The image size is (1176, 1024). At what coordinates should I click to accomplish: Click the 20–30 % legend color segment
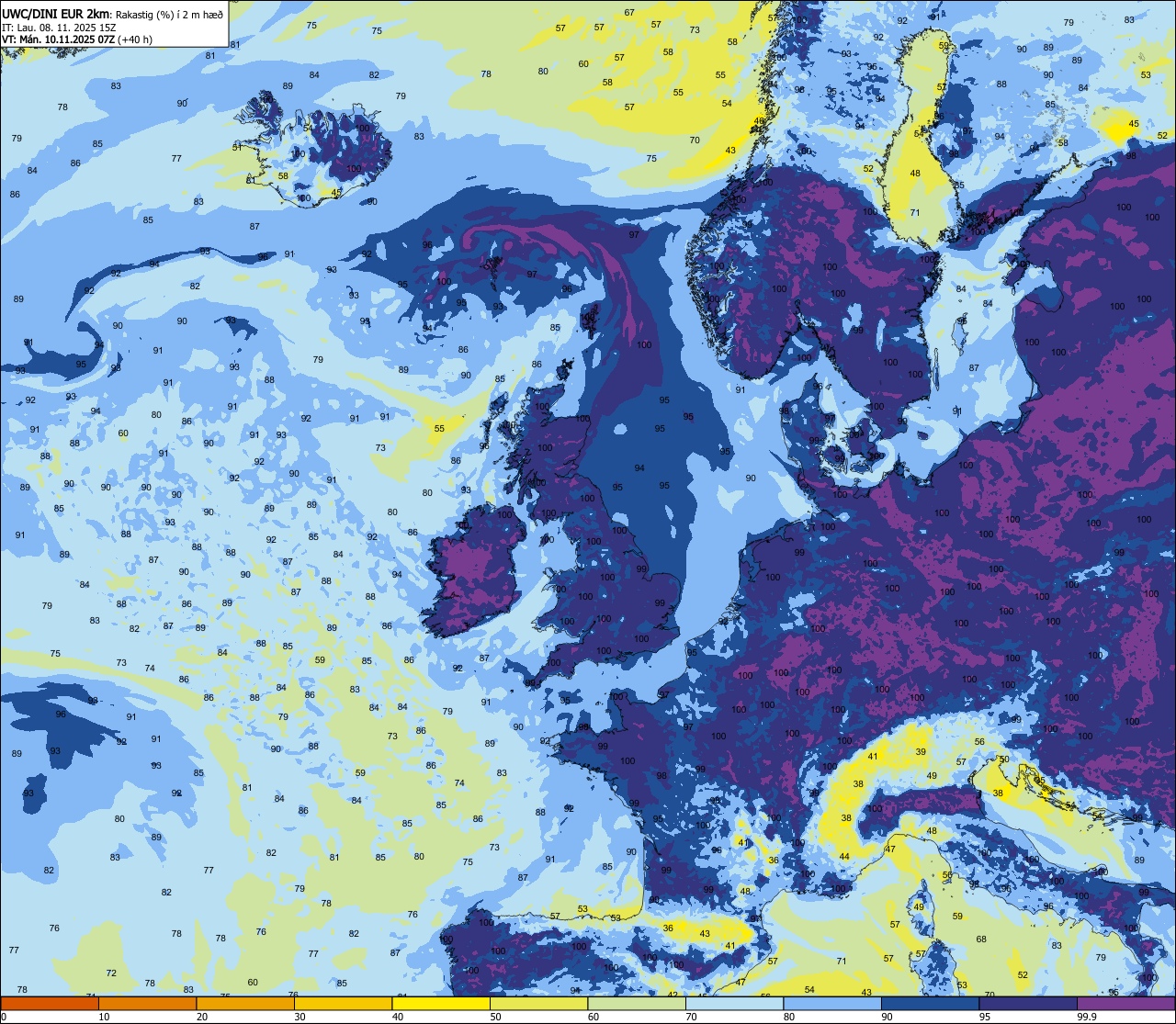[x=245, y=1003]
